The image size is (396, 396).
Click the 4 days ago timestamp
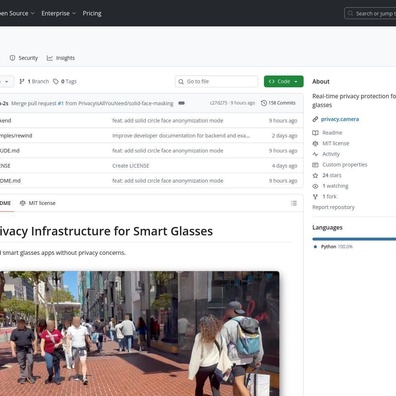[x=284, y=166]
